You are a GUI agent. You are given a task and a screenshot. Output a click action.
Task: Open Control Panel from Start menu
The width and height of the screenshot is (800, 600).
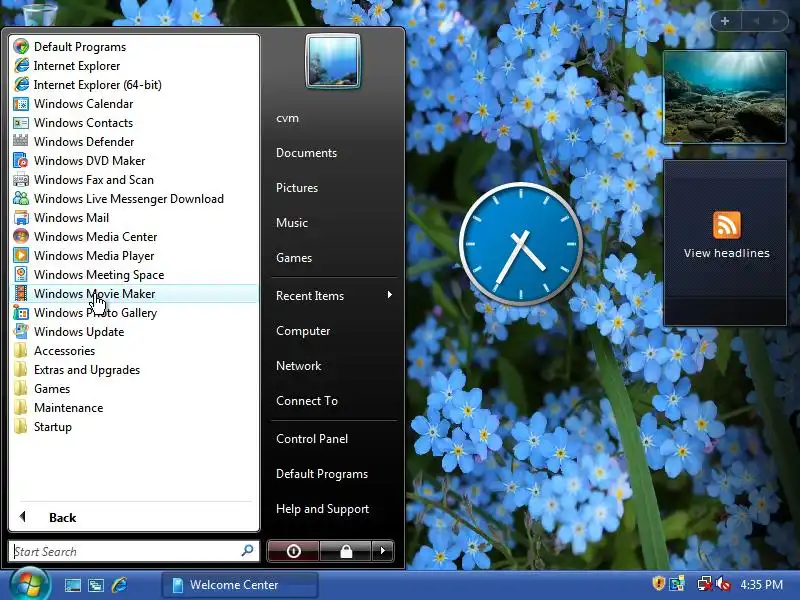click(x=312, y=439)
